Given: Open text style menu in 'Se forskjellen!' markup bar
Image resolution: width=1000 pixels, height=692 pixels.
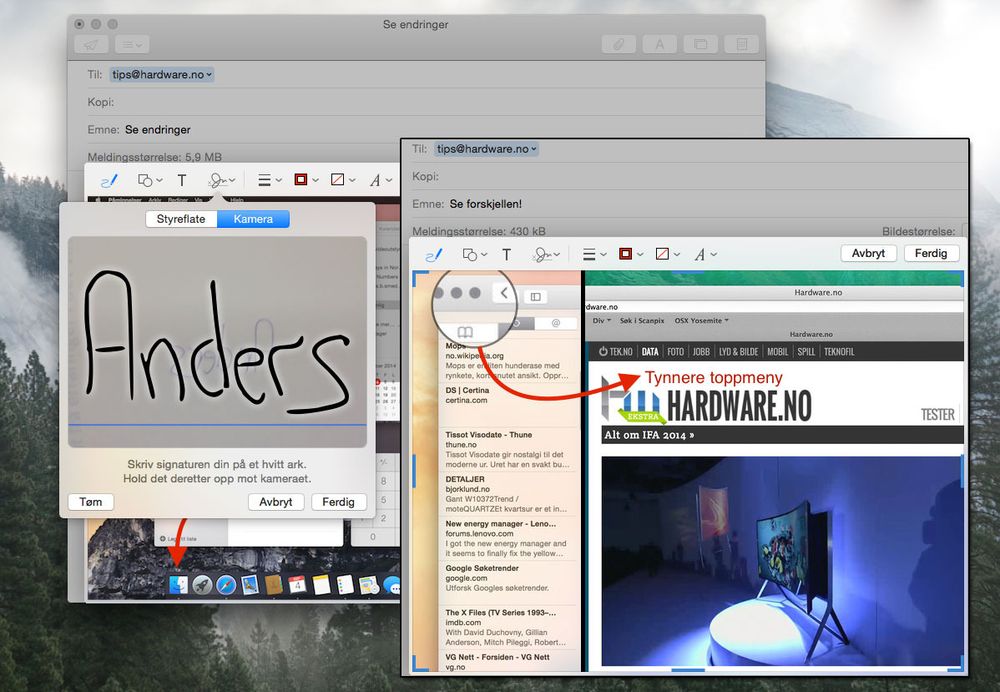Looking at the screenshot, I should [x=705, y=254].
